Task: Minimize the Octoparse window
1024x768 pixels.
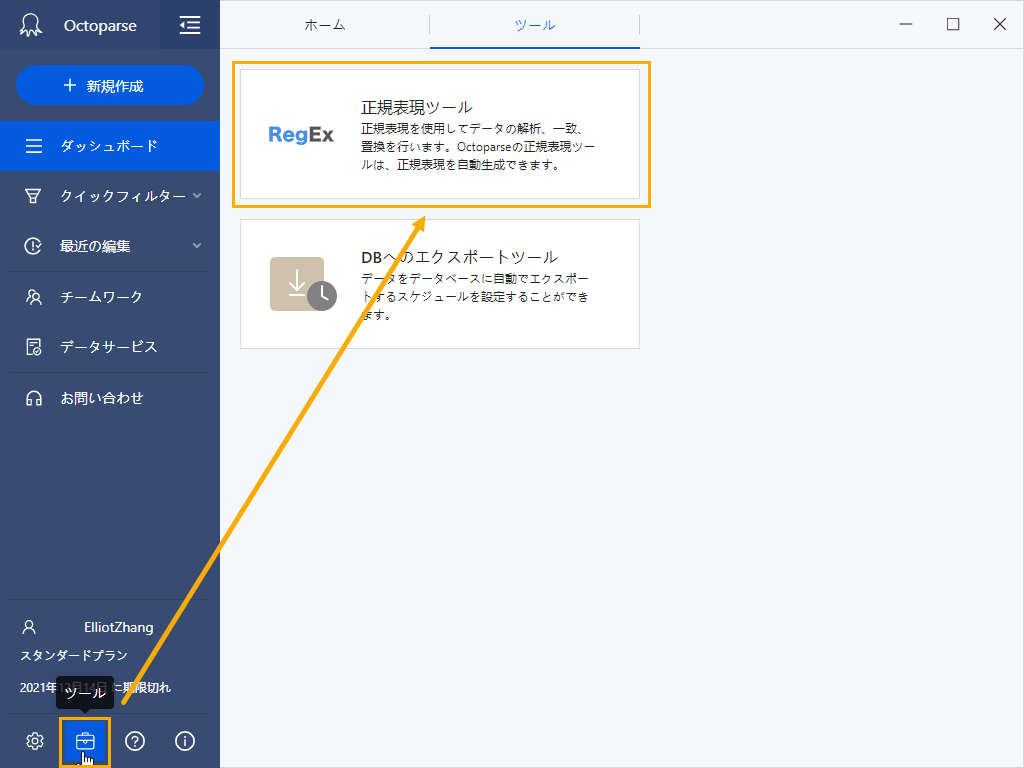Action: tap(906, 24)
